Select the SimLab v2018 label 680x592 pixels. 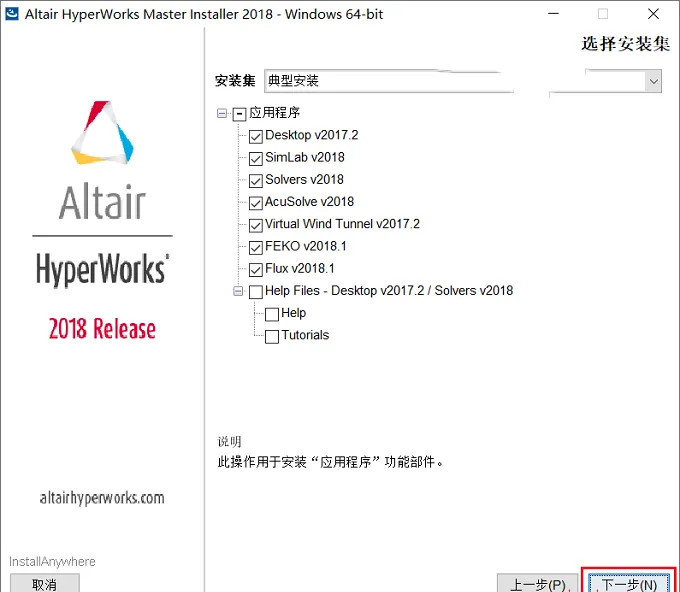(305, 157)
